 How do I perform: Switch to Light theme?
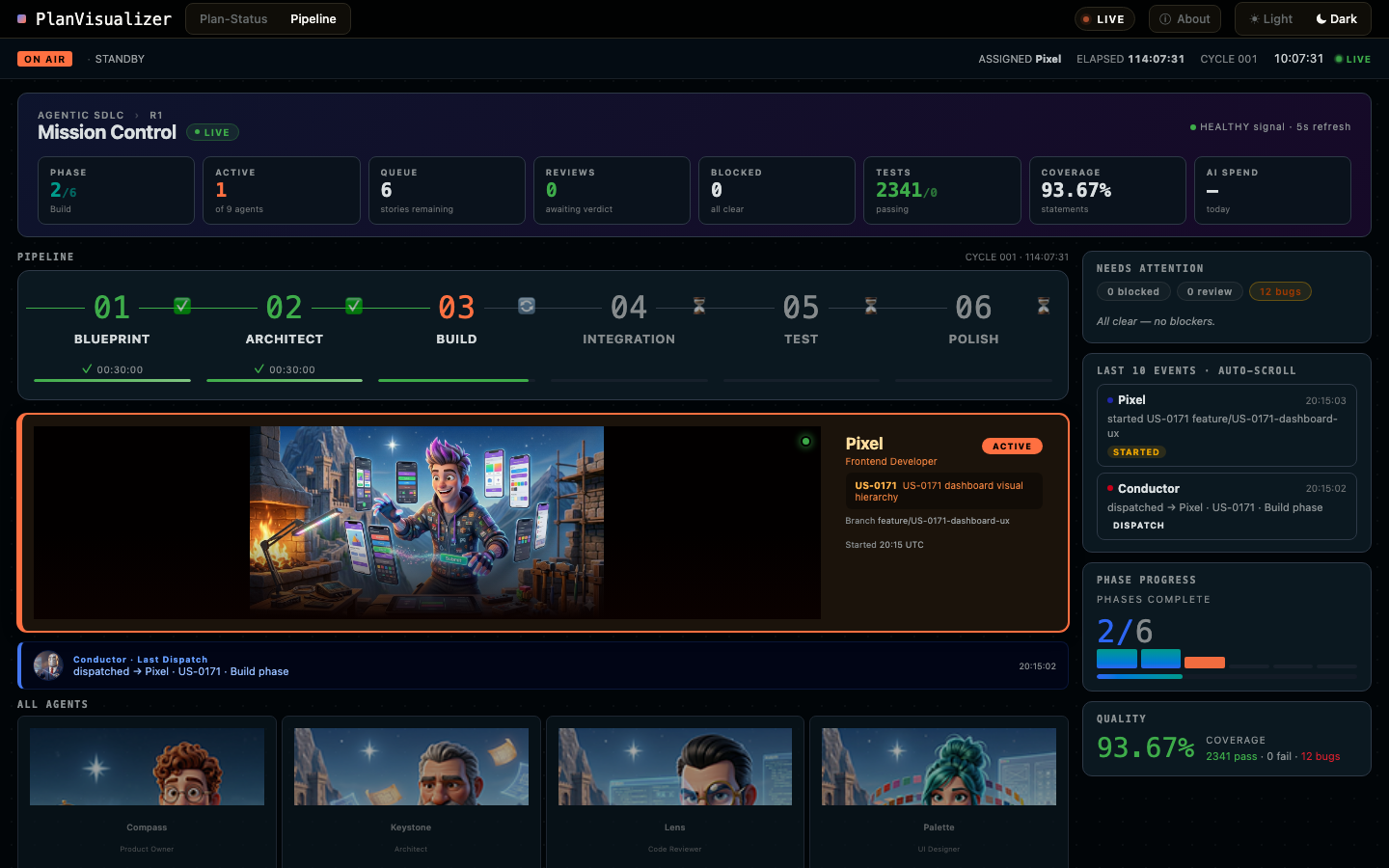(1271, 19)
